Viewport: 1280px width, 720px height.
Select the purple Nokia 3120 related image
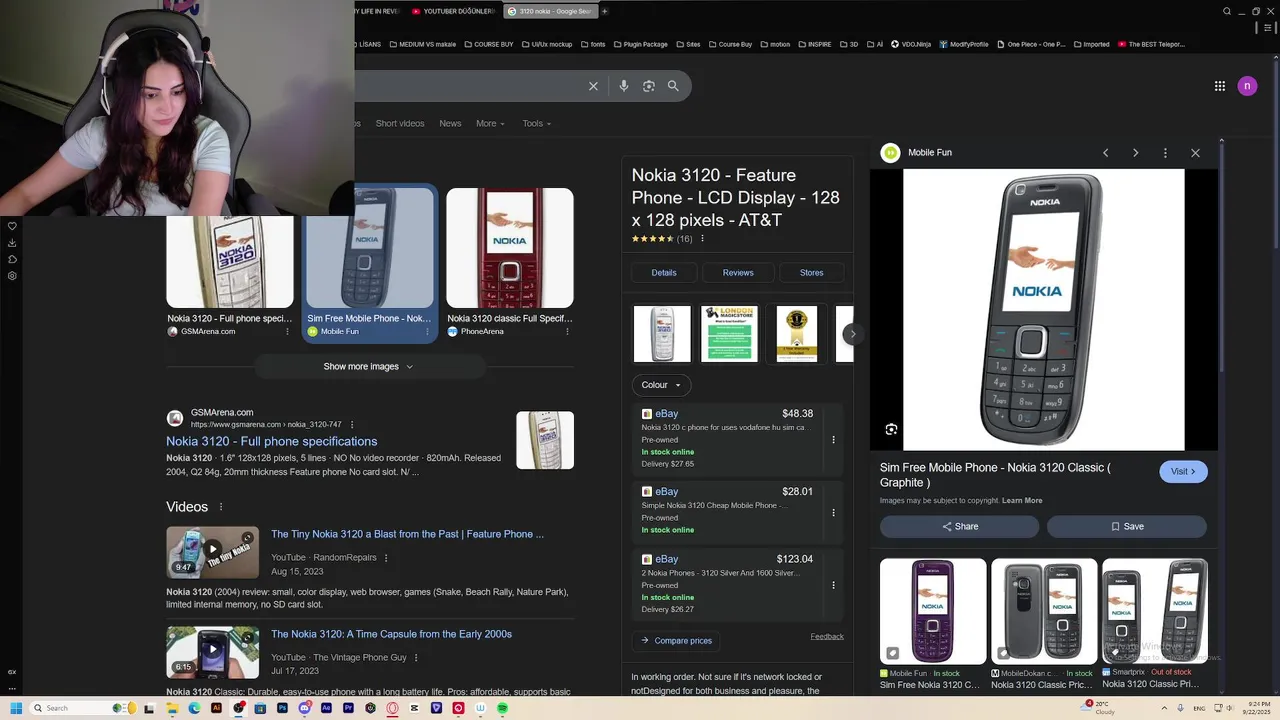(x=933, y=611)
